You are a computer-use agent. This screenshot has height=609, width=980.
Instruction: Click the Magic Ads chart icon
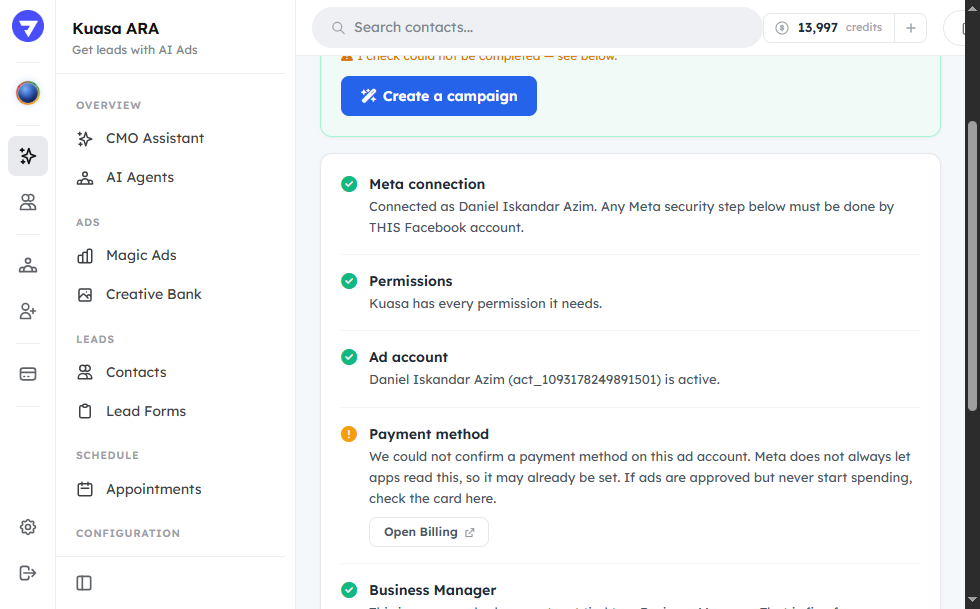pyautogui.click(x=85, y=255)
